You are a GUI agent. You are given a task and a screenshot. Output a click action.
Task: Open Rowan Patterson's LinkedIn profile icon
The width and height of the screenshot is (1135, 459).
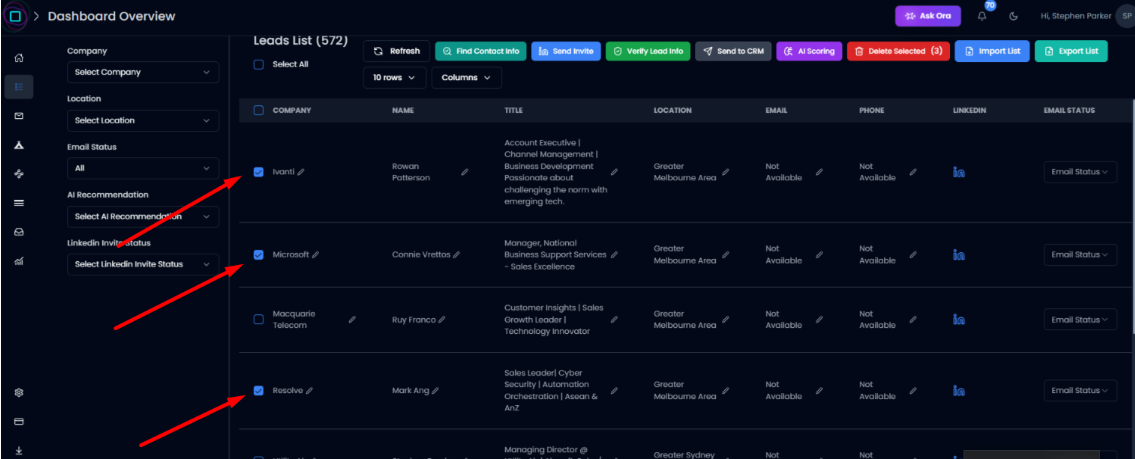pyautogui.click(x=958, y=172)
